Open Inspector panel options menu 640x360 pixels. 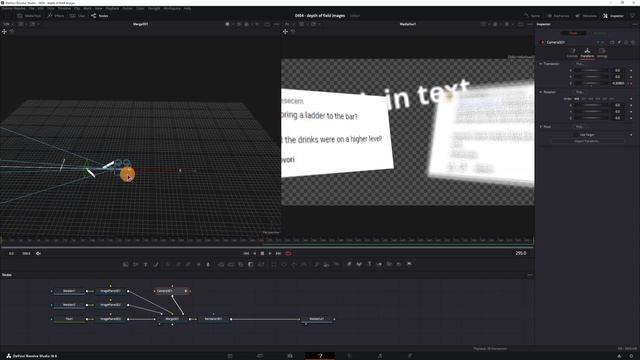tap(635, 24)
